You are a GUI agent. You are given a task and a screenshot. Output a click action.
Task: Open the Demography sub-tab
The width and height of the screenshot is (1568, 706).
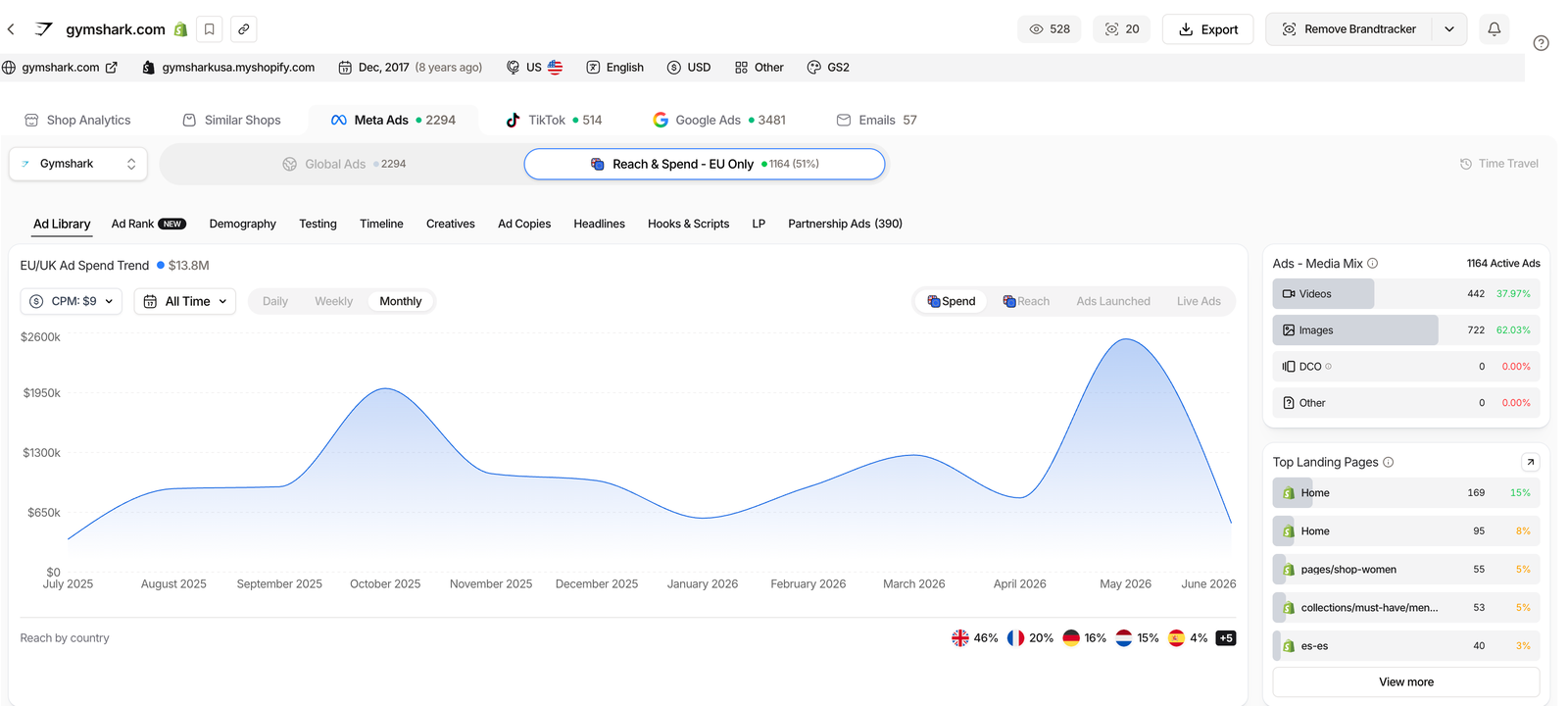click(x=242, y=225)
